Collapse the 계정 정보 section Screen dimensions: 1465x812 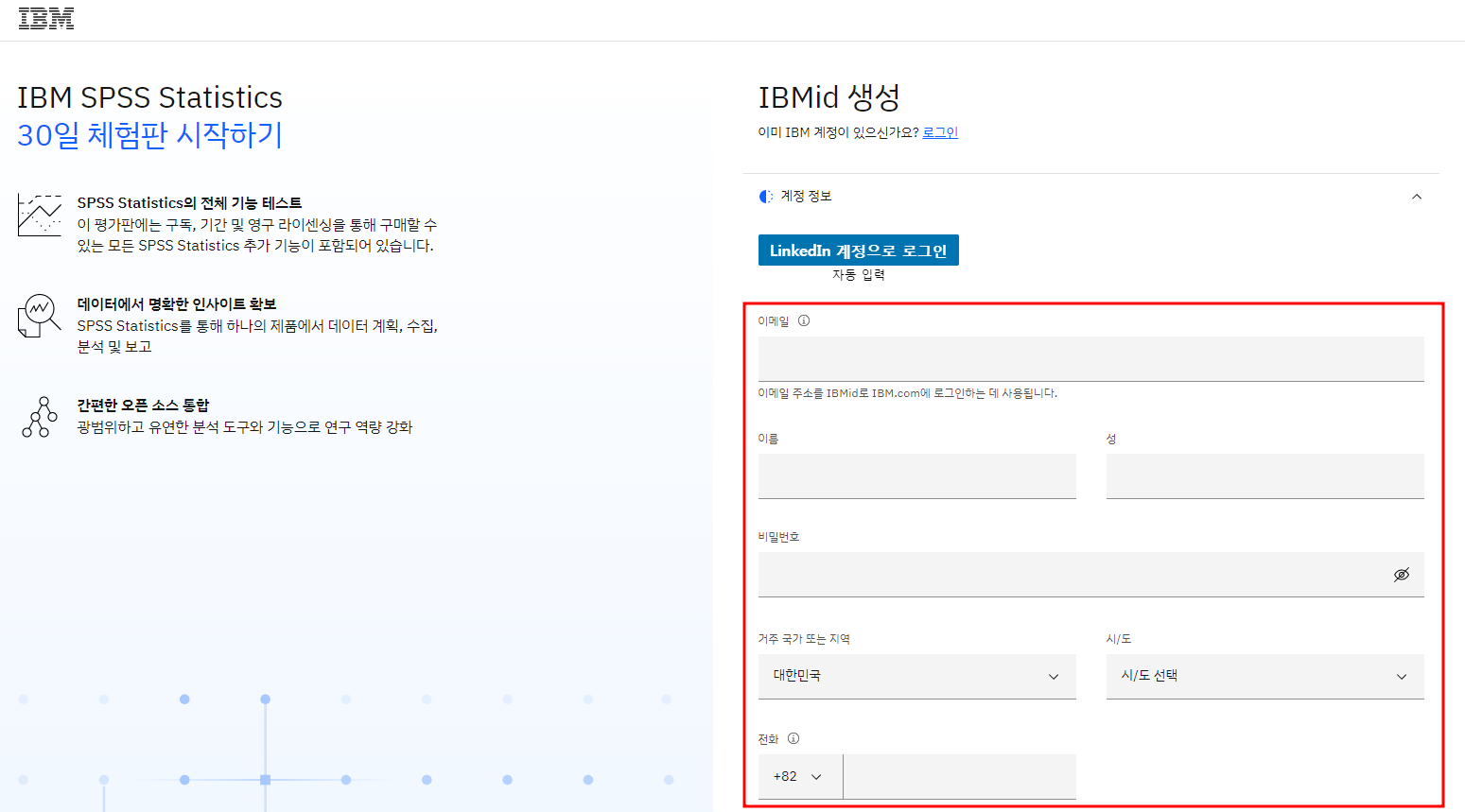tap(1416, 196)
